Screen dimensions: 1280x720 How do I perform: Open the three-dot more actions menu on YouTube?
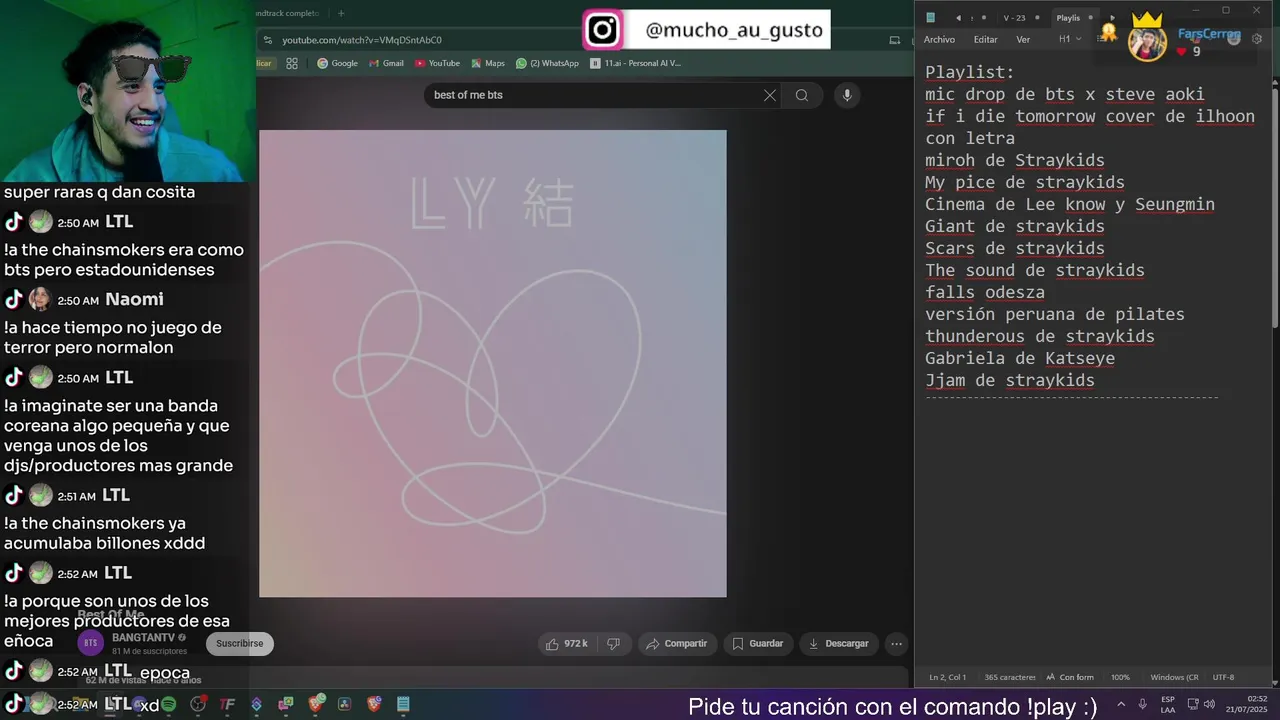point(897,643)
